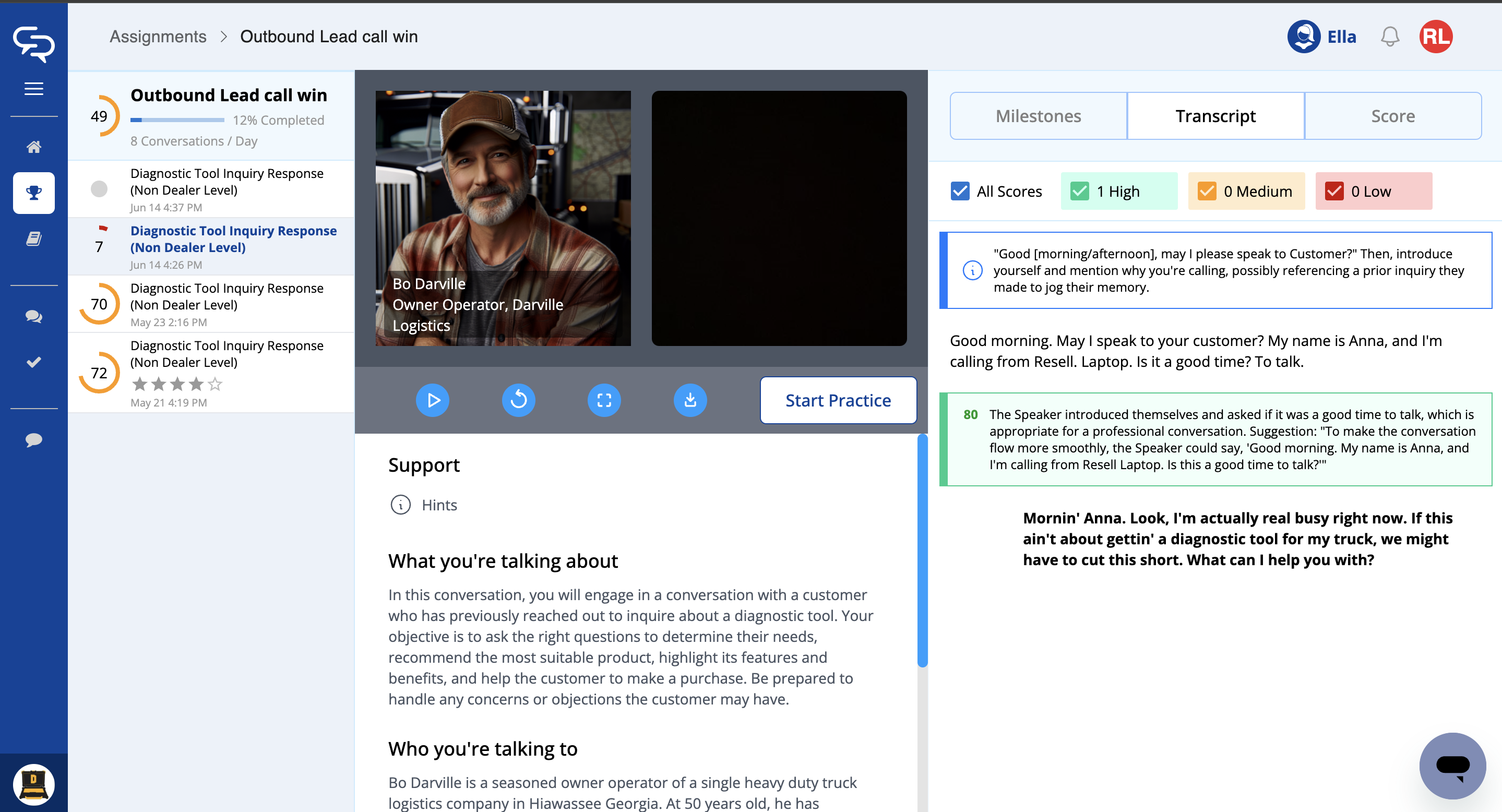
Task: Toggle the 1 High score filter
Action: (x=1079, y=191)
